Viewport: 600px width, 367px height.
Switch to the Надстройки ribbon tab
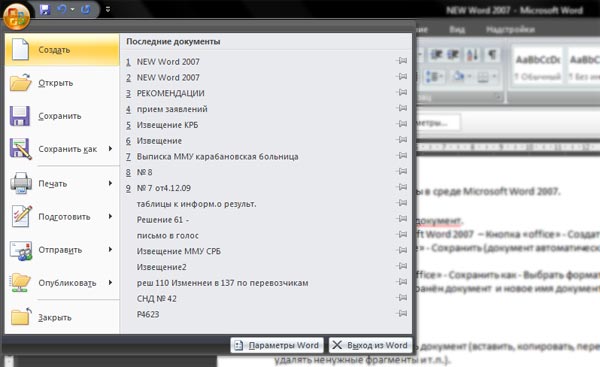(x=510, y=29)
